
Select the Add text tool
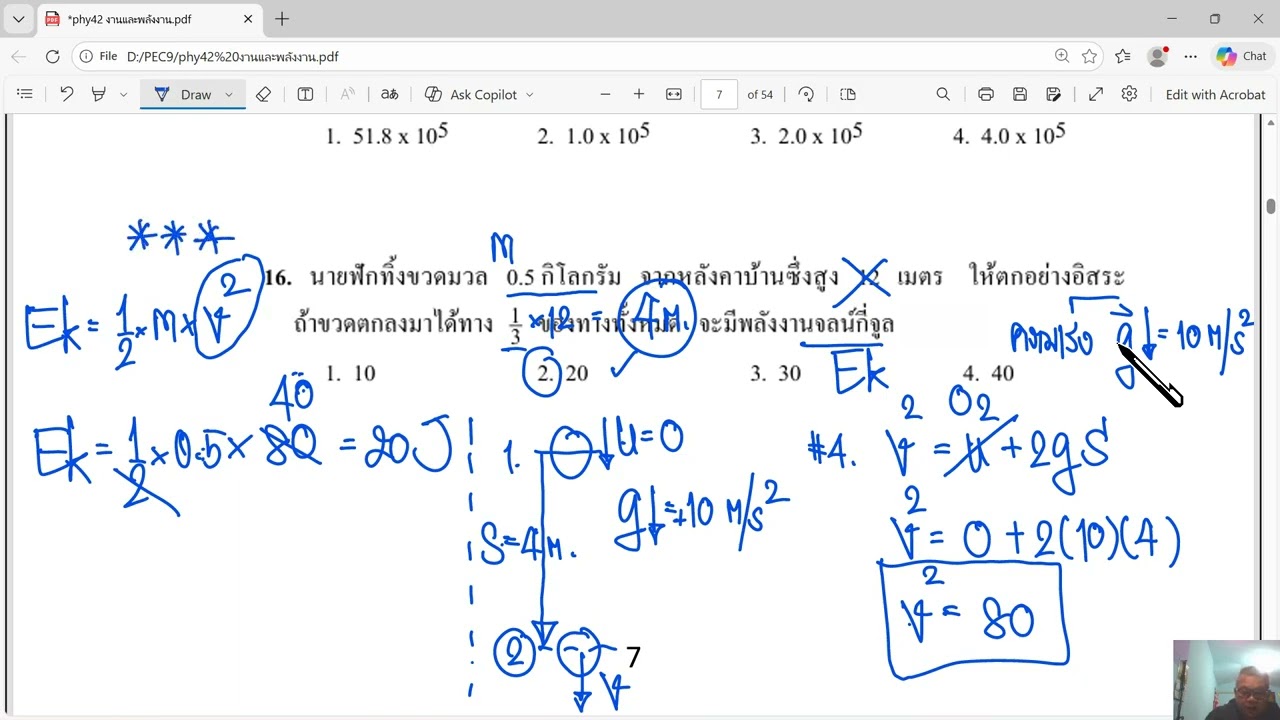pos(305,94)
